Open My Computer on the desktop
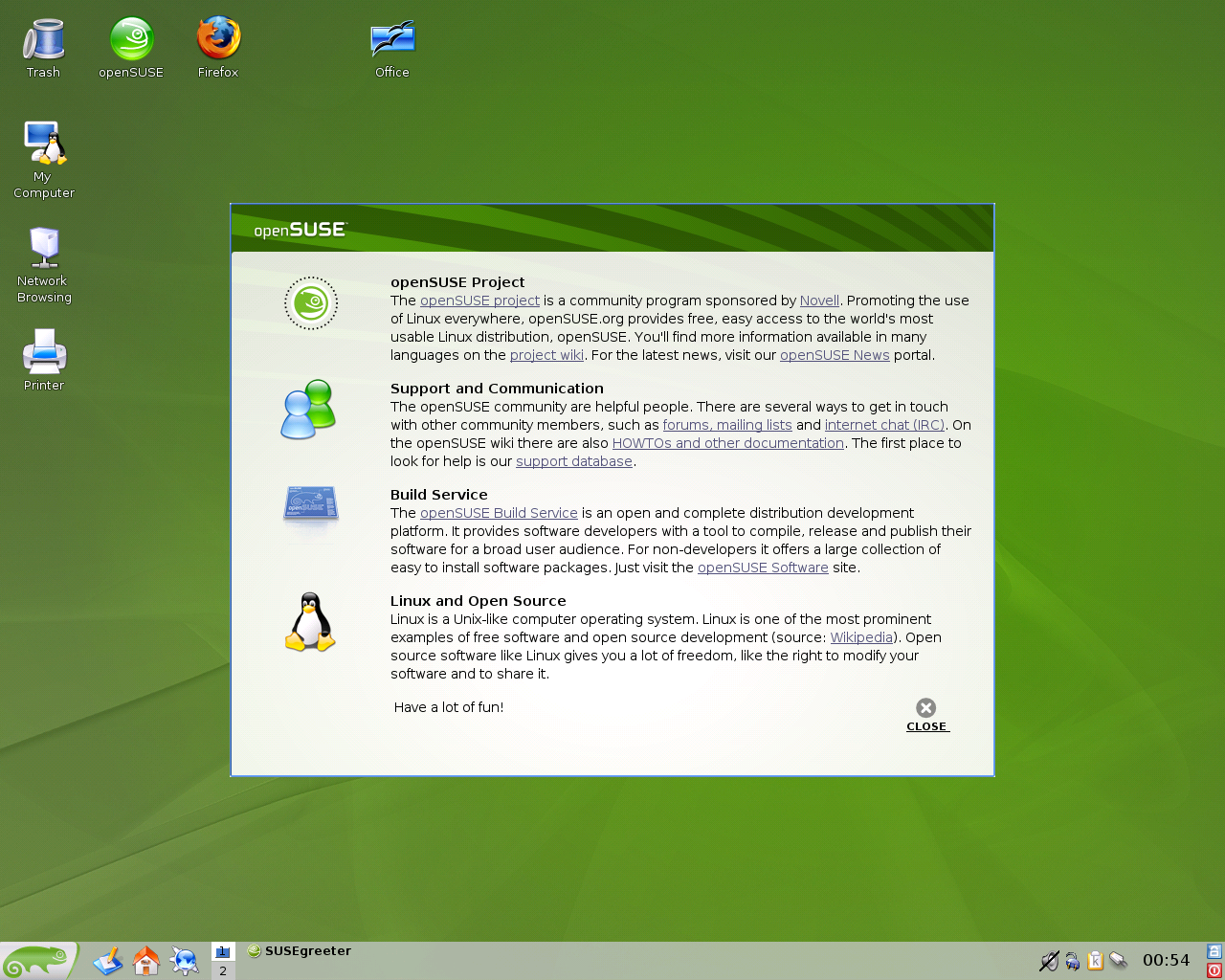The height and width of the screenshot is (980, 1225). click(x=44, y=160)
